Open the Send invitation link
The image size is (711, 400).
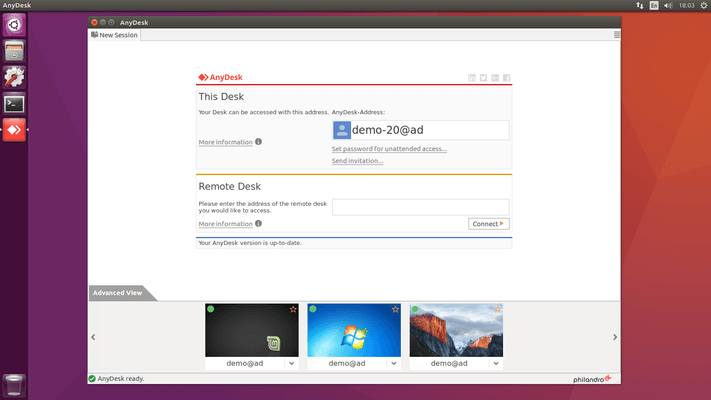[x=357, y=161]
